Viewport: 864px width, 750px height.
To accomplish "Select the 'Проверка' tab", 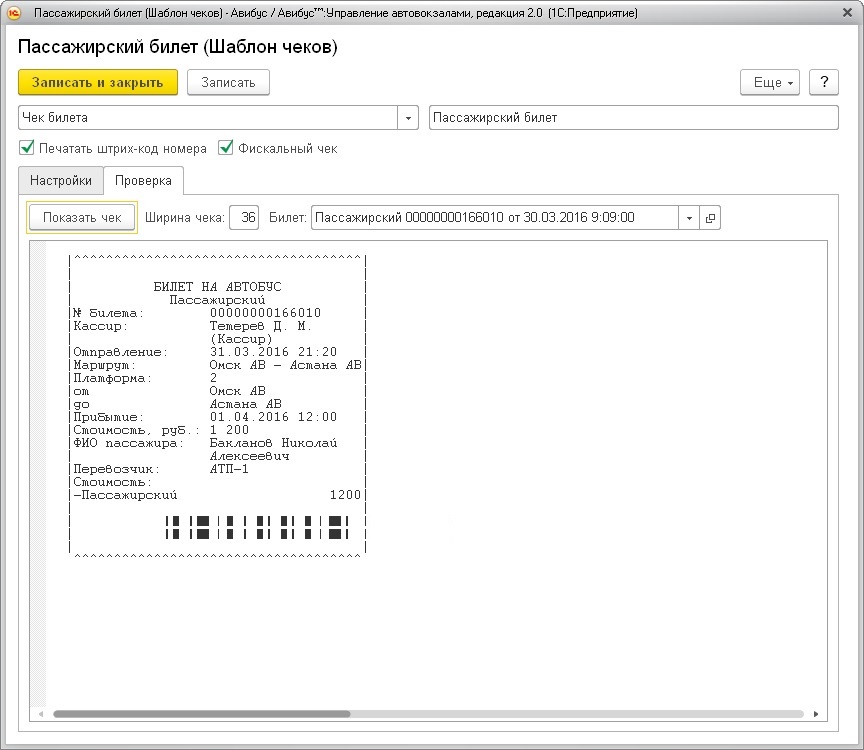I will point(143,181).
